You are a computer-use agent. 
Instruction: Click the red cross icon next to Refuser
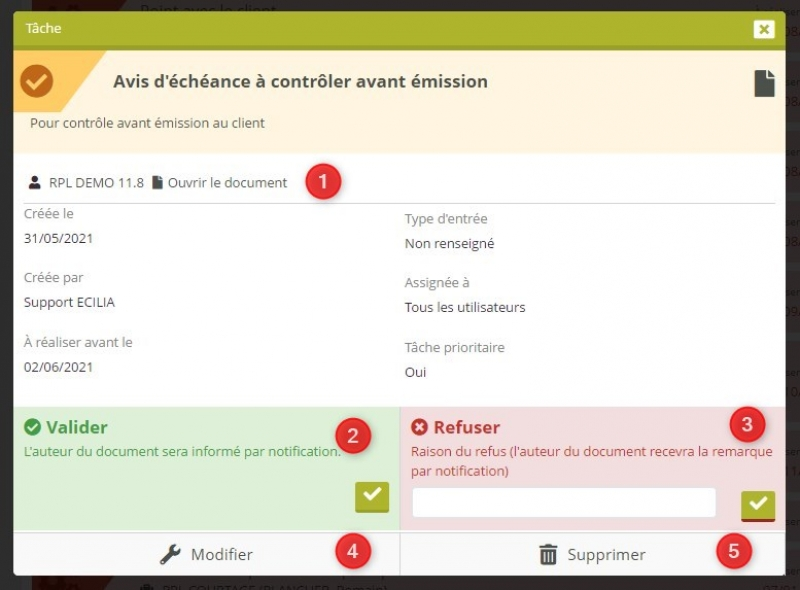(420, 428)
